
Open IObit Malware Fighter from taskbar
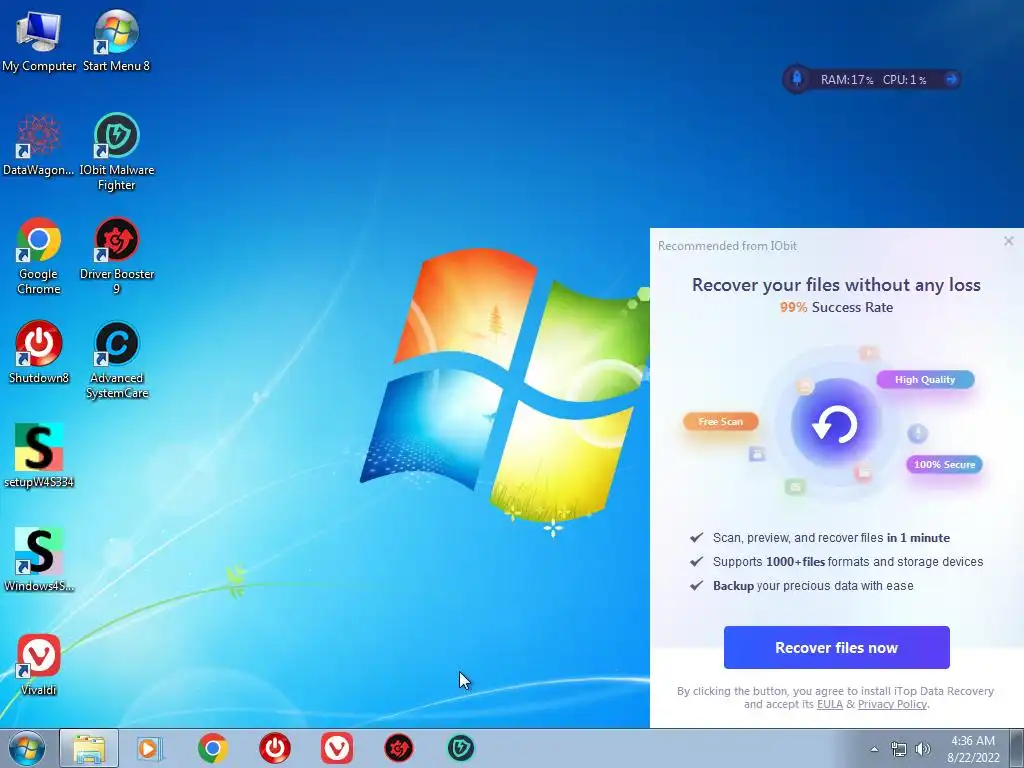(460, 748)
